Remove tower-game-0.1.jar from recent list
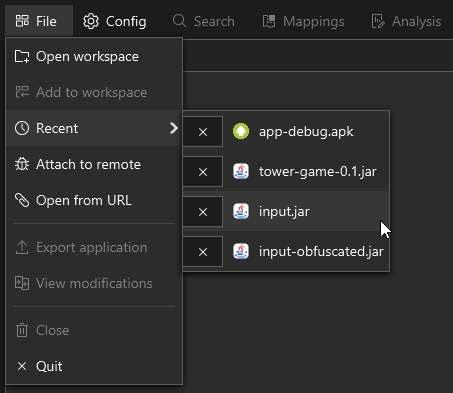This screenshot has width=453, height=393. tap(203, 172)
